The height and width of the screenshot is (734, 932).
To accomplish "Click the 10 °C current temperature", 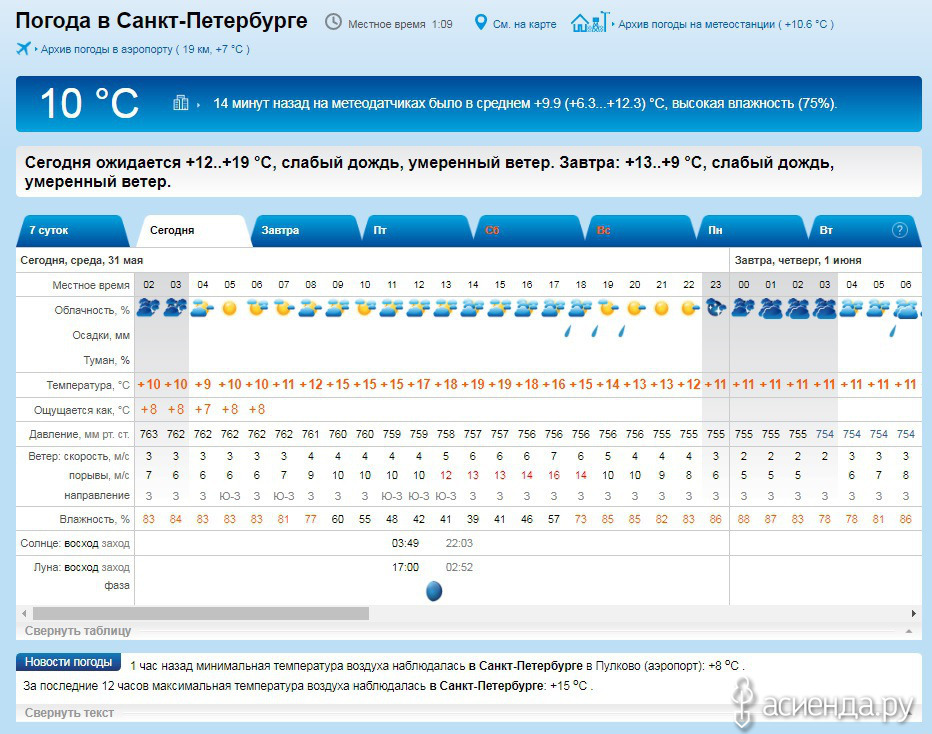I will pyautogui.click(x=89, y=103).
